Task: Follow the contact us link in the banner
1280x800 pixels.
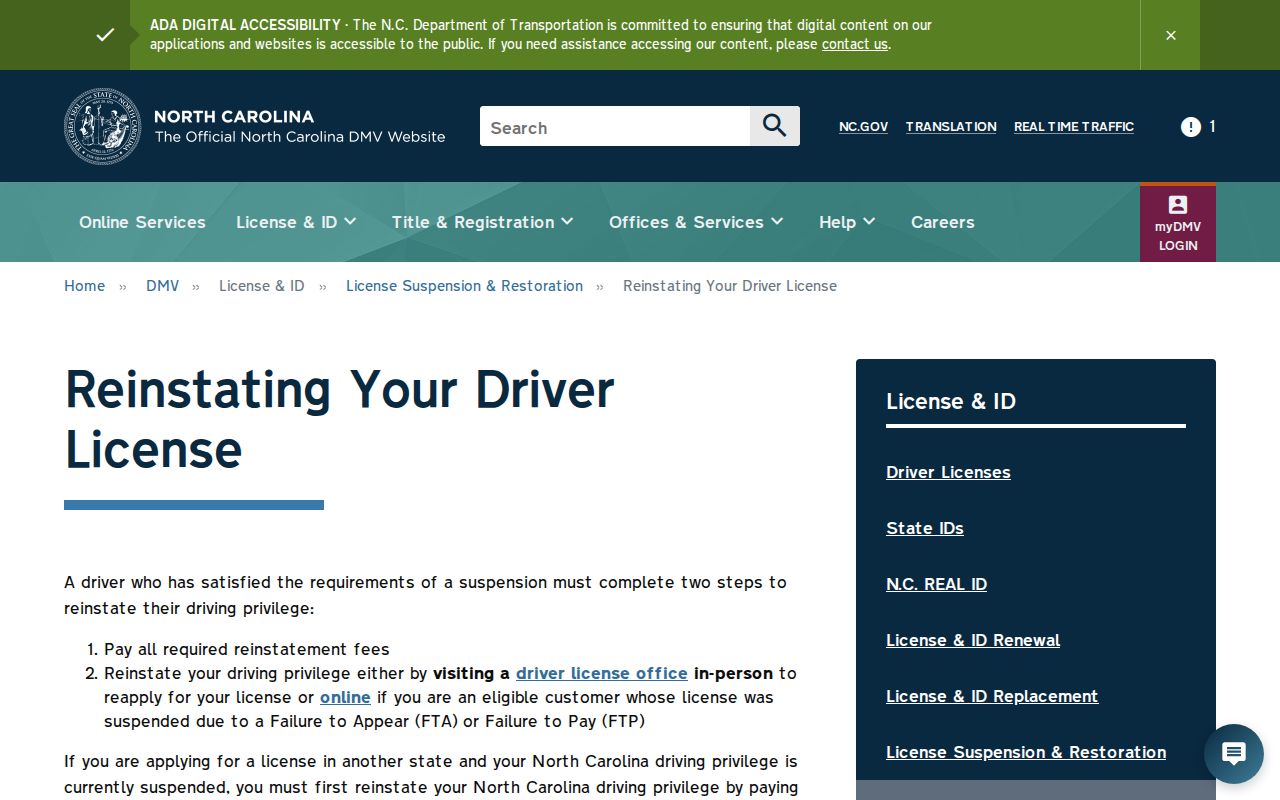Action: [855, 44]
